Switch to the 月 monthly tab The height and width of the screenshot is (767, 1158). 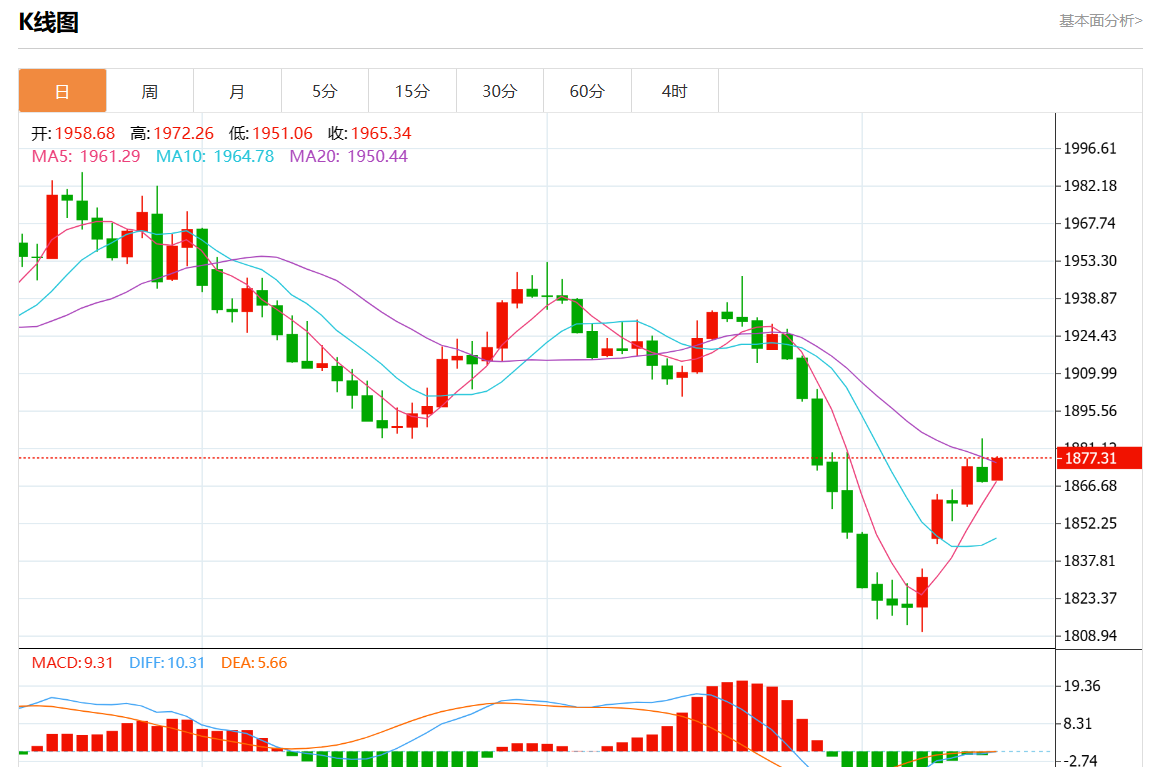point(237,91)
